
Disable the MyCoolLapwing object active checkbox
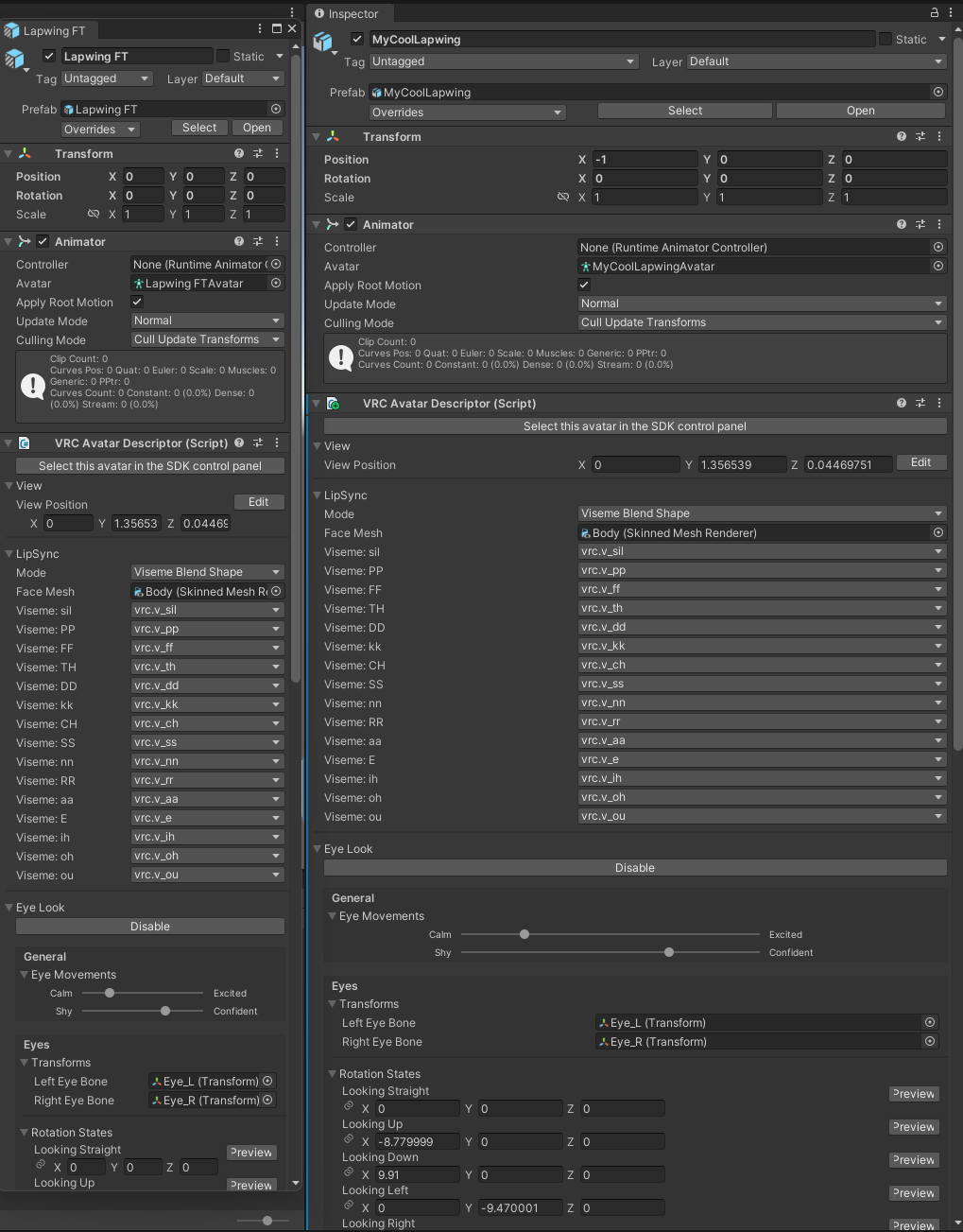pos(357,40)
